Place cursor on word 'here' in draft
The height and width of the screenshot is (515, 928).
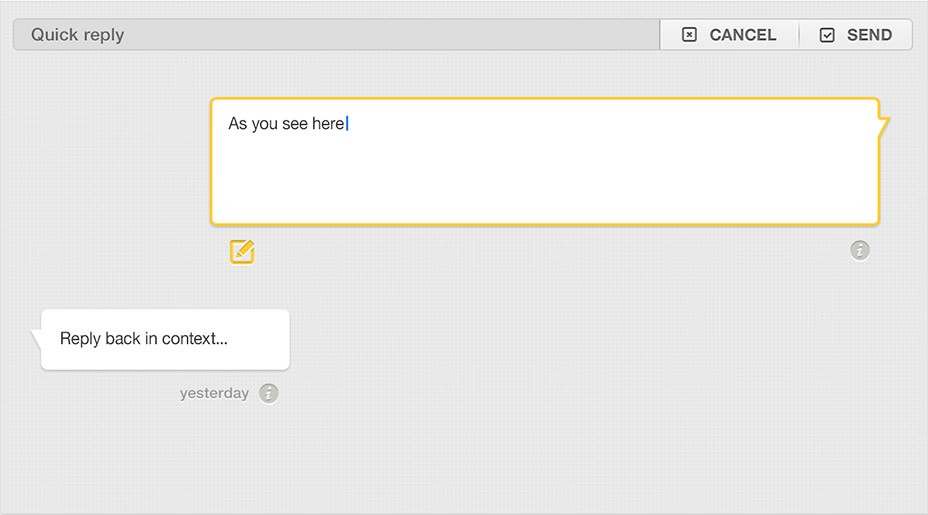click(328, 123)
